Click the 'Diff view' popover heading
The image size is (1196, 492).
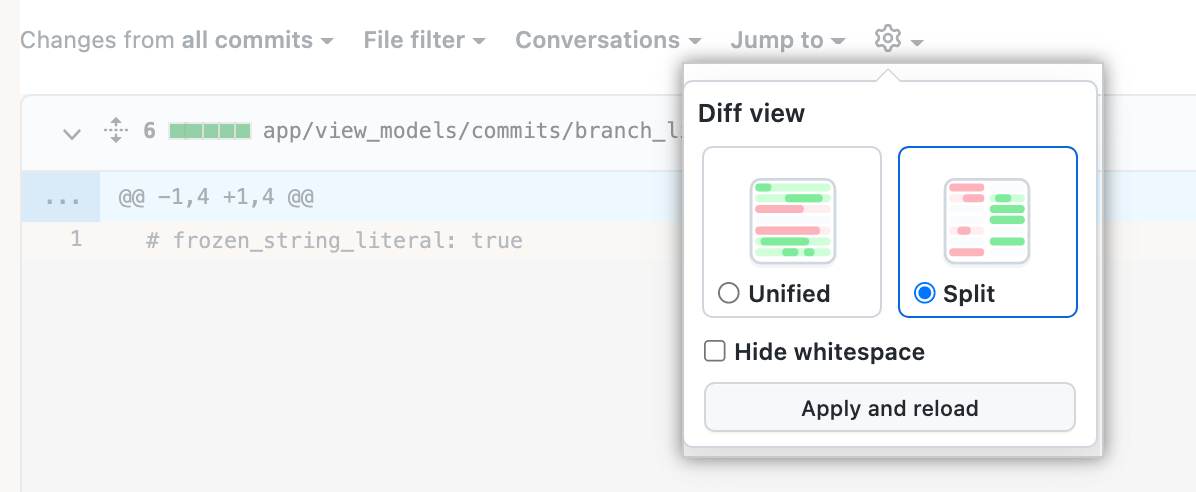tap(750, 113)
